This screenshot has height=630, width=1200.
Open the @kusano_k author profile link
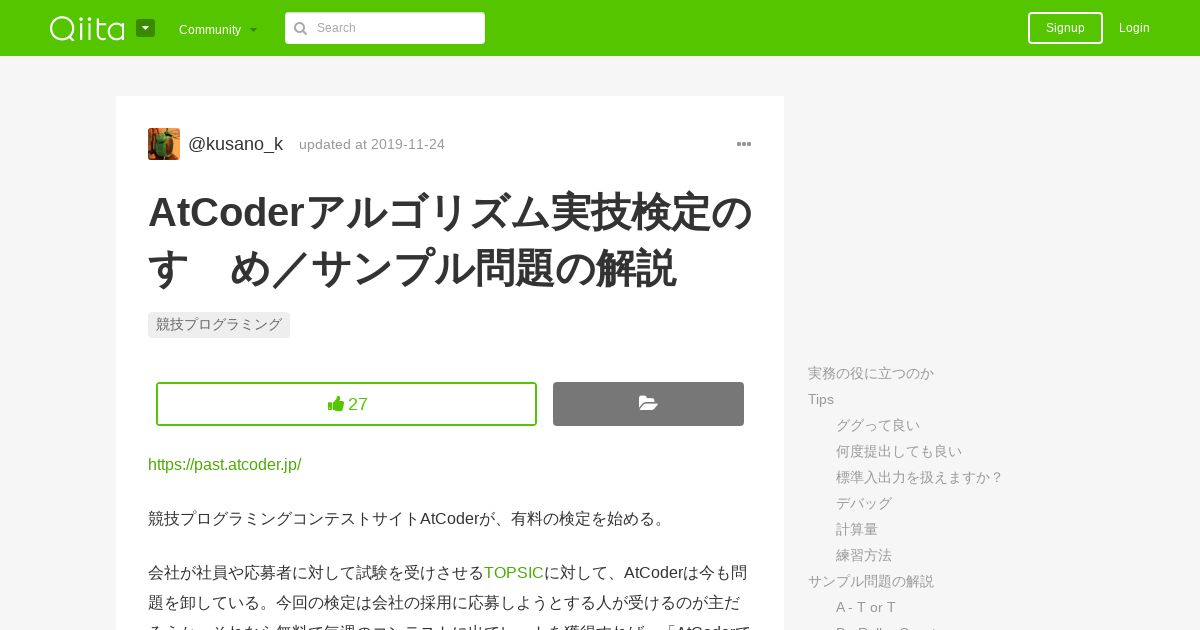click(235, 144)
